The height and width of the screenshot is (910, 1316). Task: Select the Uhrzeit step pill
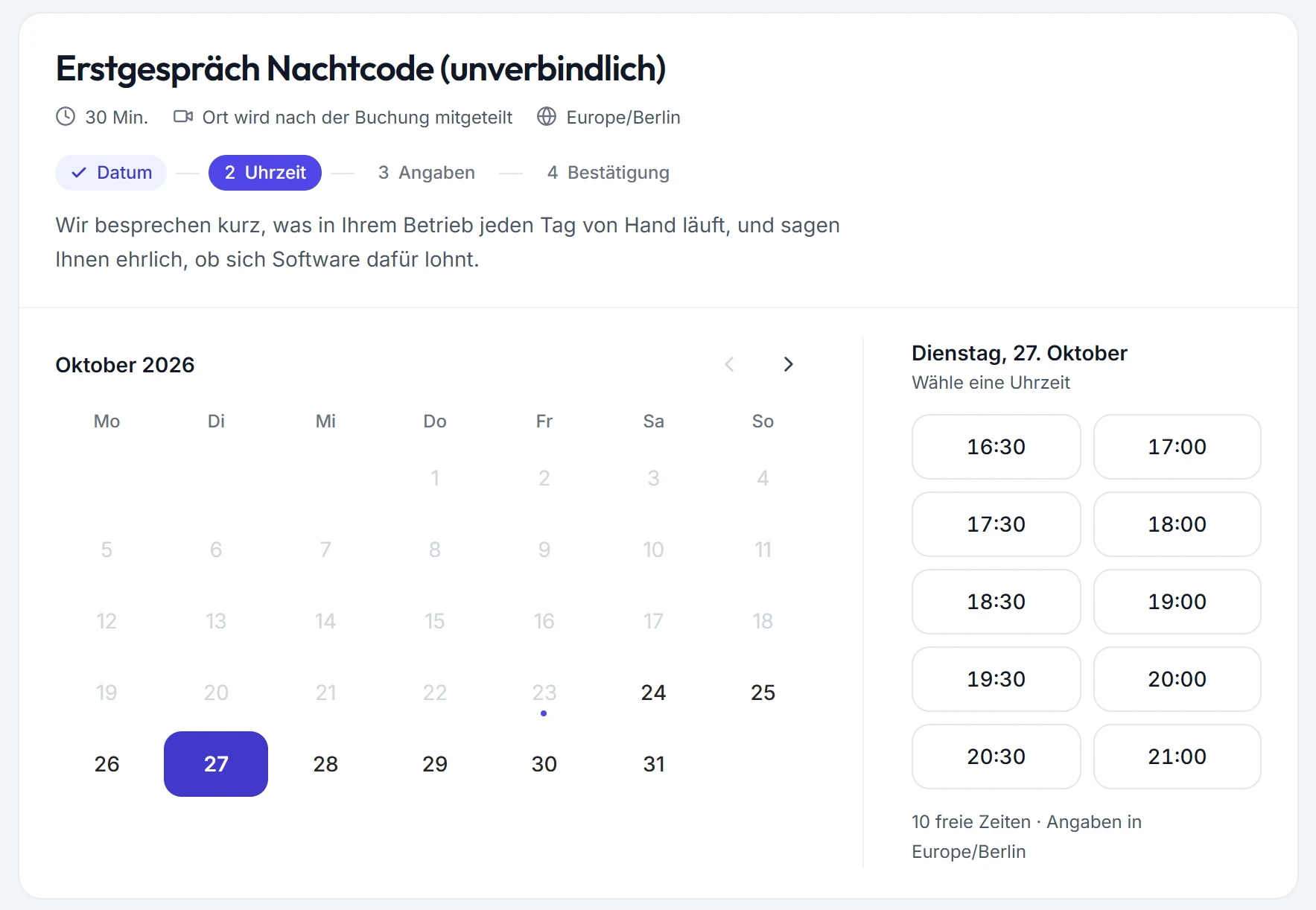pyautogui.click(x=265, y=173)
